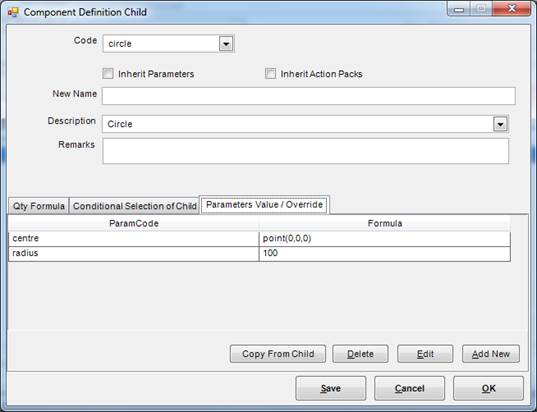The height and width of the screenshot is (412, 537).
Task: Open the Code dropdown arrow
Action: point(226,44)
